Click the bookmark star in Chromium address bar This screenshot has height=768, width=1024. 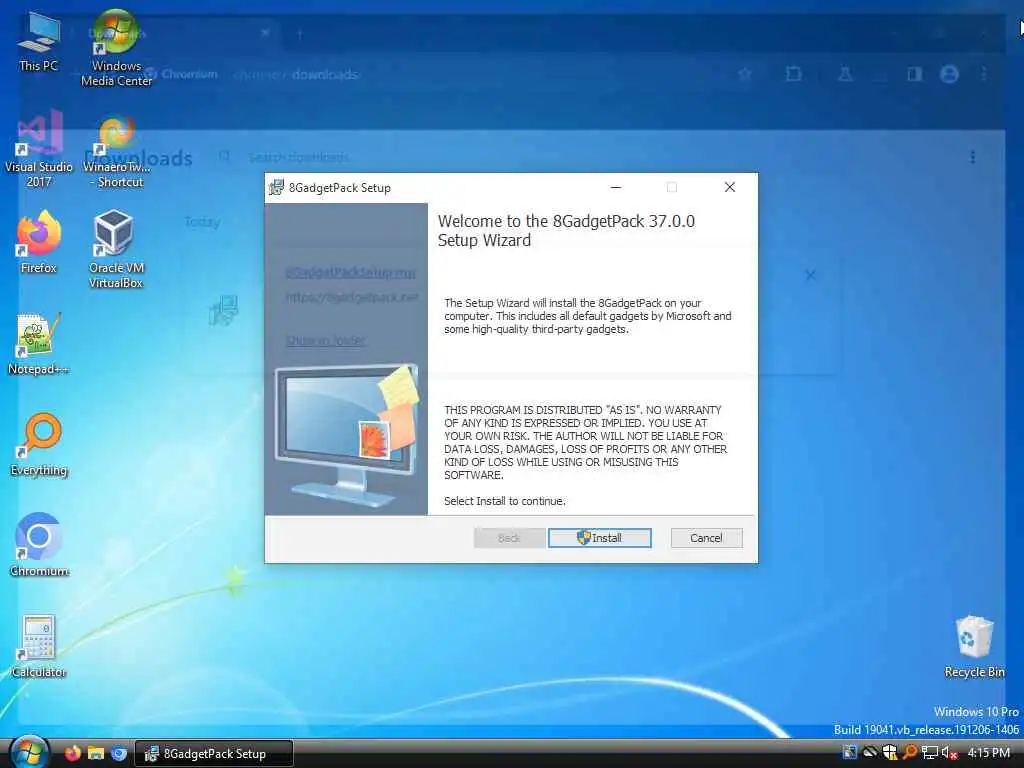[x=744, y=74]
